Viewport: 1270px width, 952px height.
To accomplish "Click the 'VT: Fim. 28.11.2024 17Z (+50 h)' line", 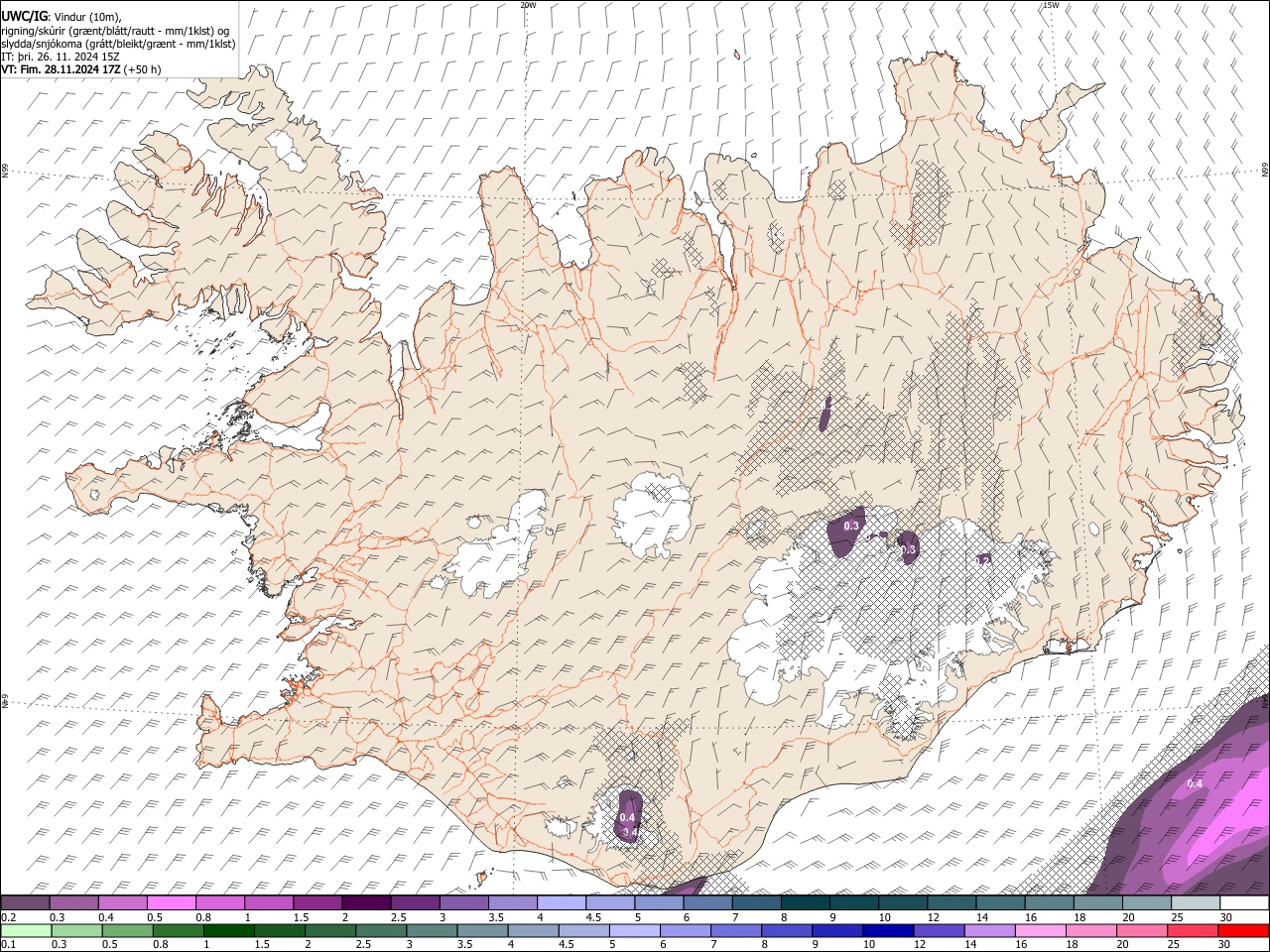I will click(x=81, y=69).
